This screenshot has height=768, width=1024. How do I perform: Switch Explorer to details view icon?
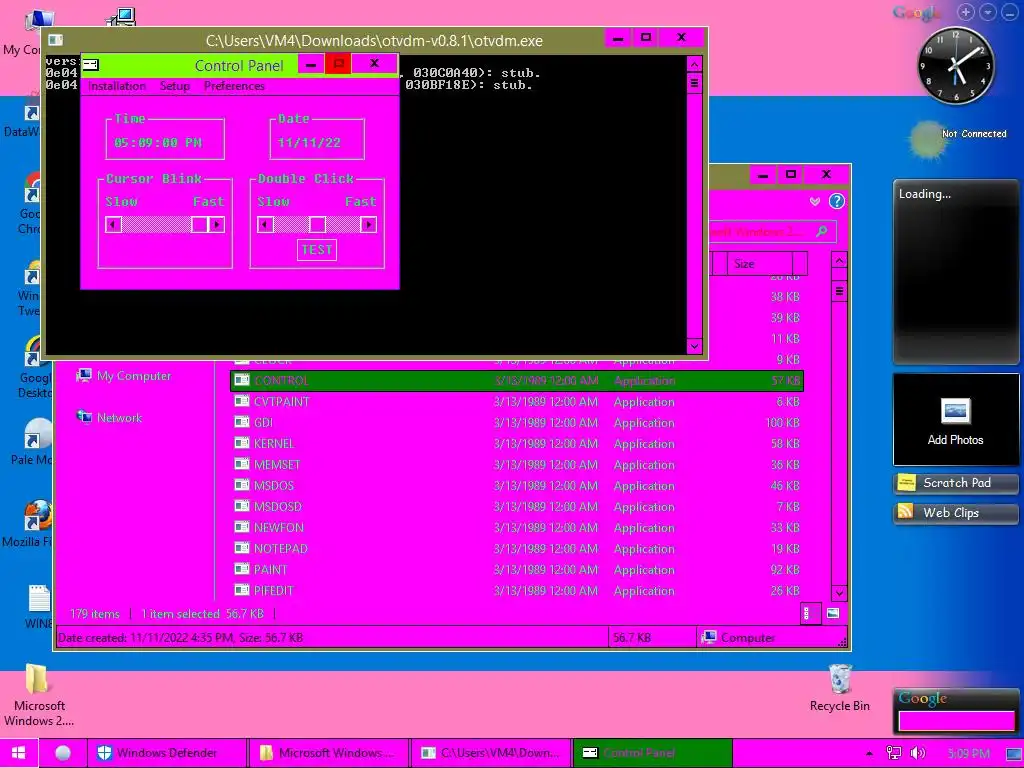tap(808, 613)
